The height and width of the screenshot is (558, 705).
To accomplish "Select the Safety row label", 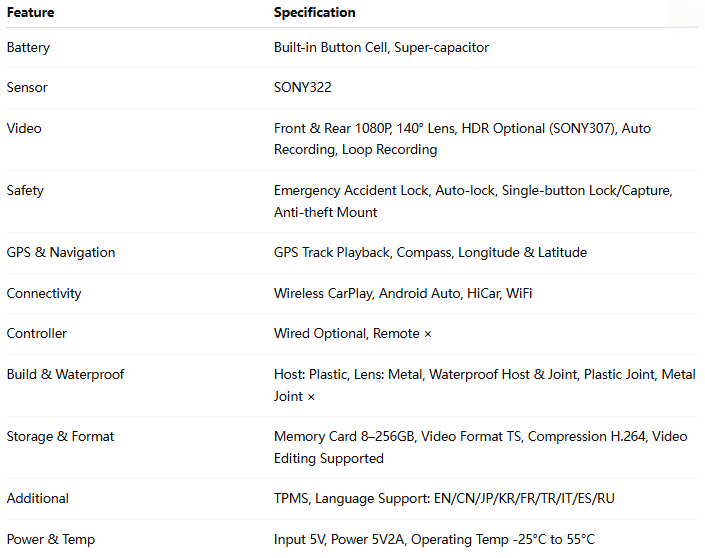I will 25,190.
